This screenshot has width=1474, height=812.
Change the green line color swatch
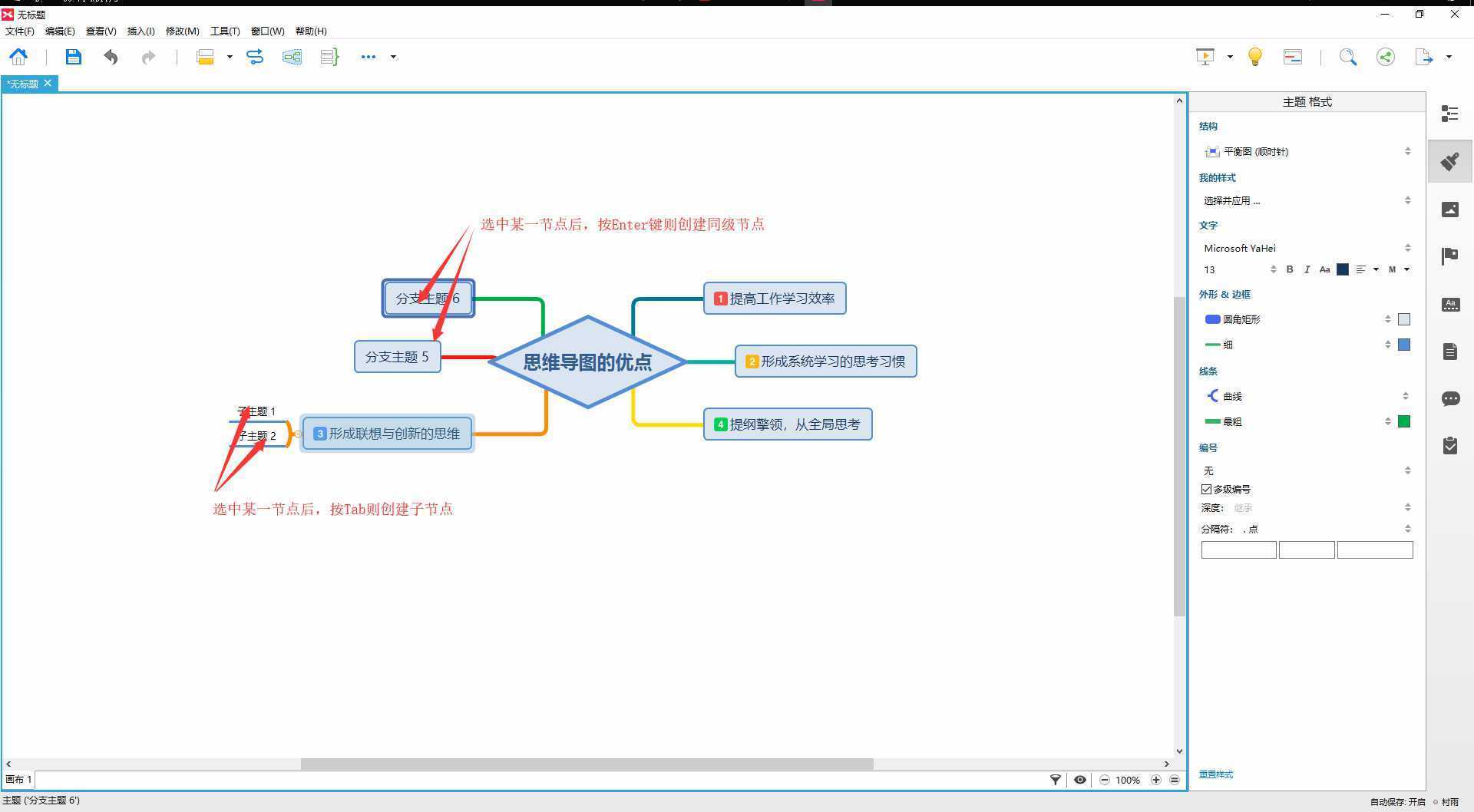(x=1404, y=421)
